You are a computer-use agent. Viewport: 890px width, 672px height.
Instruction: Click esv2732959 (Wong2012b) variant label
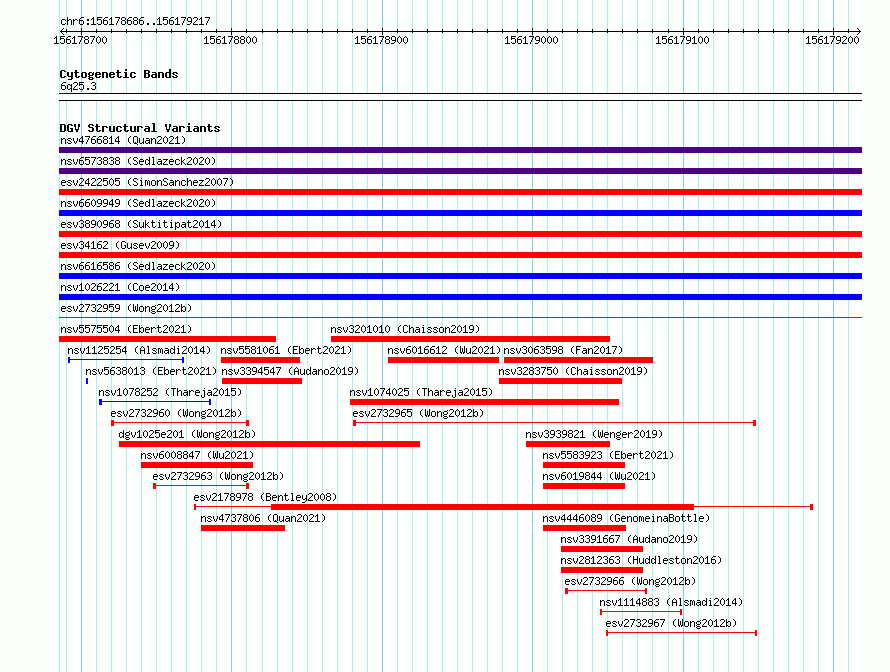tap(126, 308)
